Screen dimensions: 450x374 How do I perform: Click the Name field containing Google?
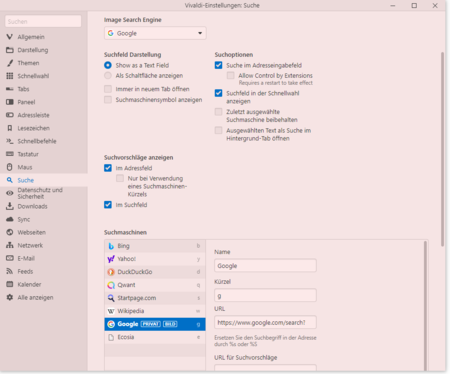point(265,266)
